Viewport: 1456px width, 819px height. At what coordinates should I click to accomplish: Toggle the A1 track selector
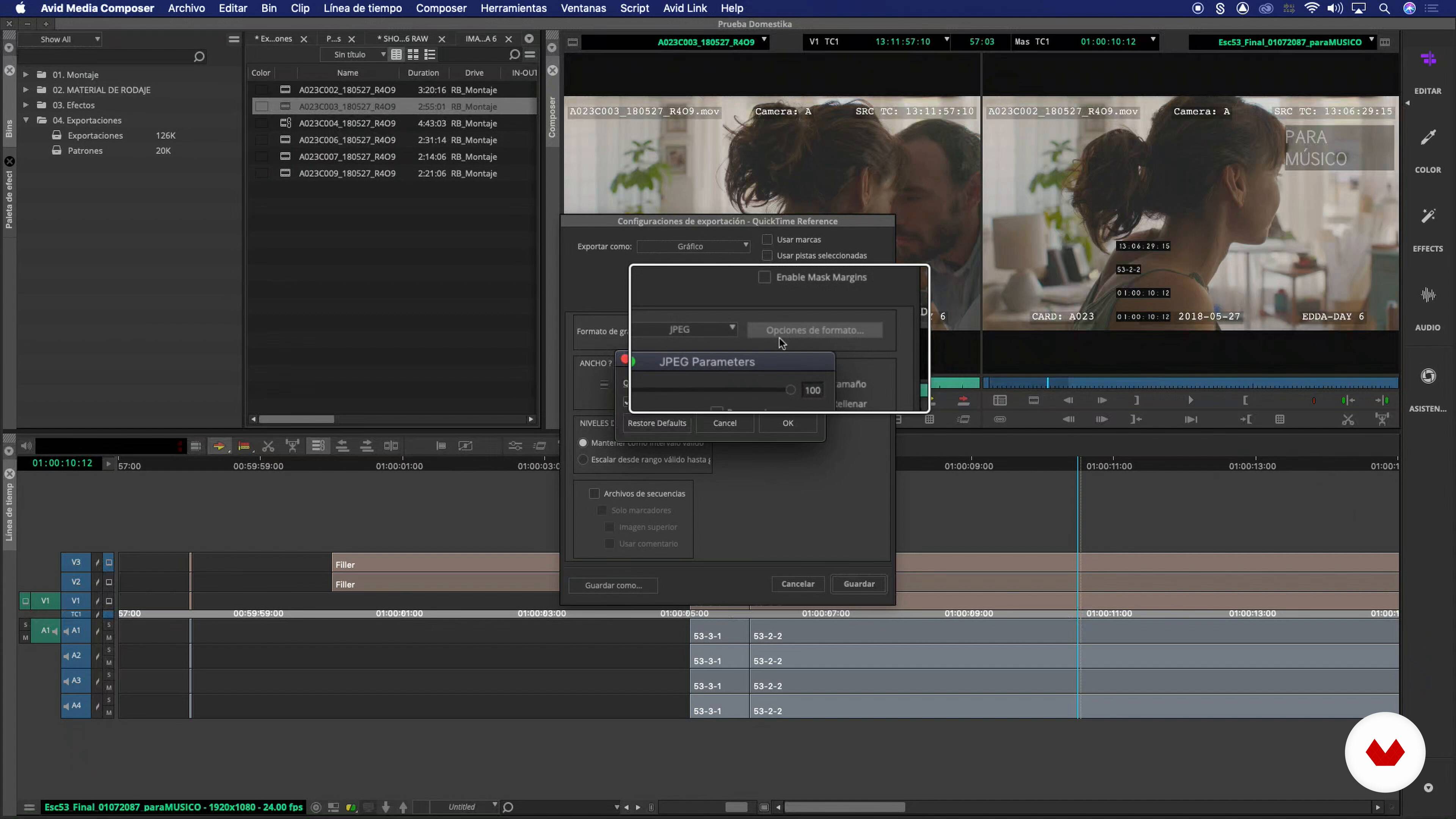pyautogui.click(x=76, y=631)
